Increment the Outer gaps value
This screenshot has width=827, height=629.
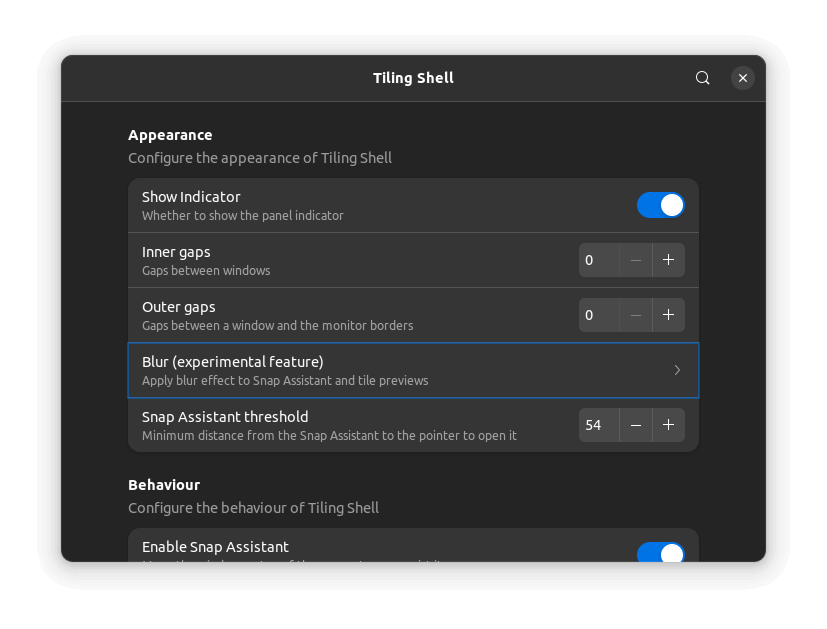click(668, 314)
